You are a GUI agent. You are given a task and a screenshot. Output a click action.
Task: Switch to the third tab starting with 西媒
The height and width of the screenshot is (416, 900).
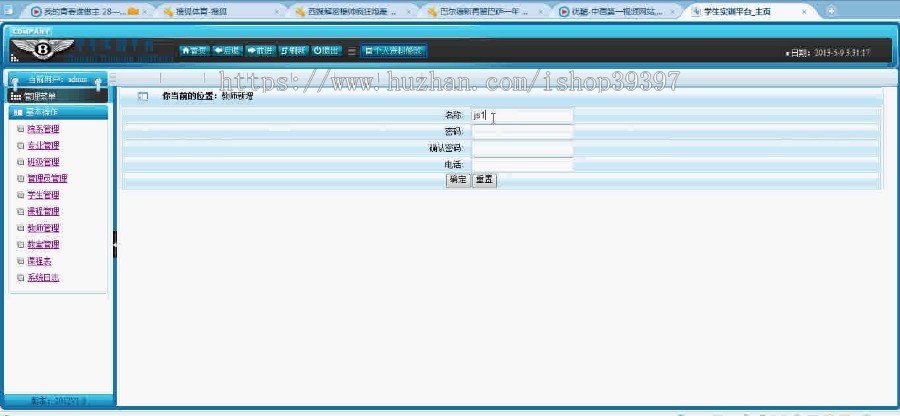(x=352, y=11)
